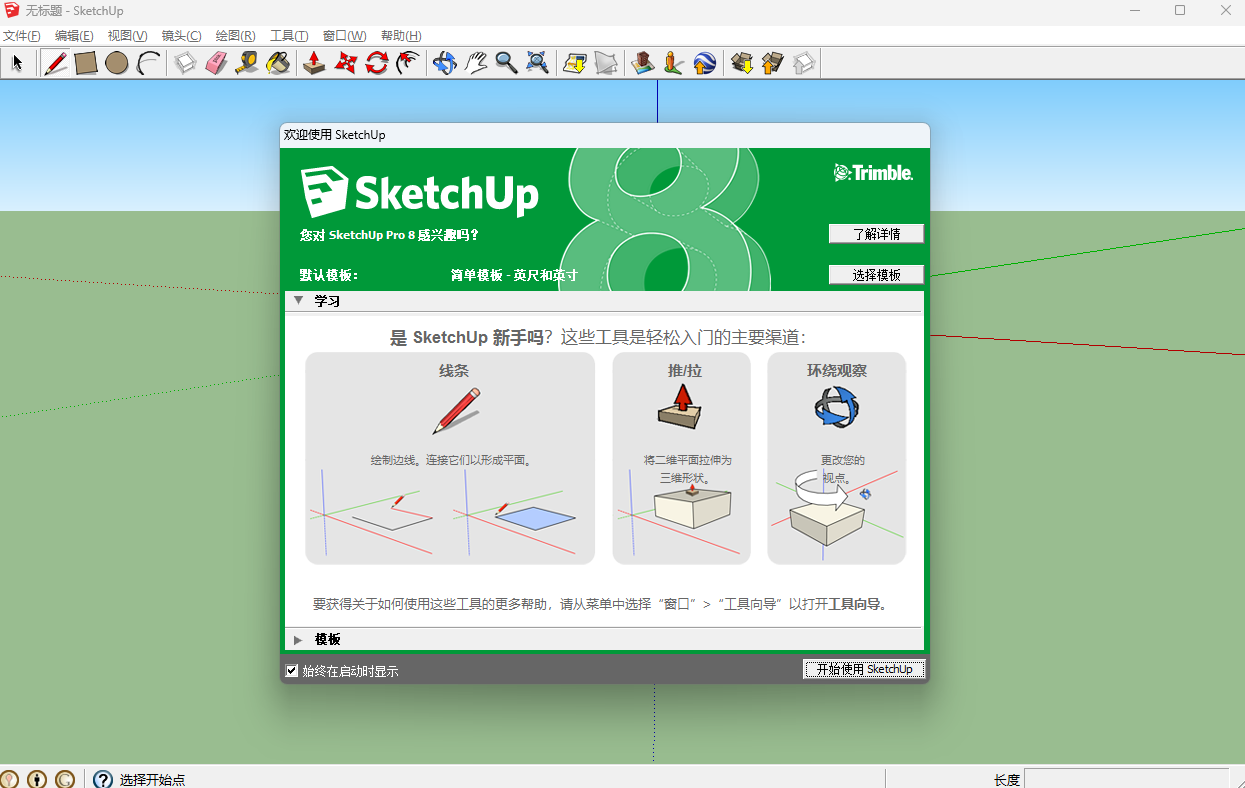The image size is (1245, 788).
Task: Click the Share Component icon
Action: pos(803,63)
